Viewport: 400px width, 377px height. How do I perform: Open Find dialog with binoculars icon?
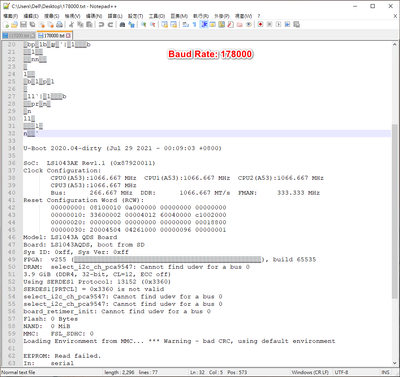click(122, 25)
